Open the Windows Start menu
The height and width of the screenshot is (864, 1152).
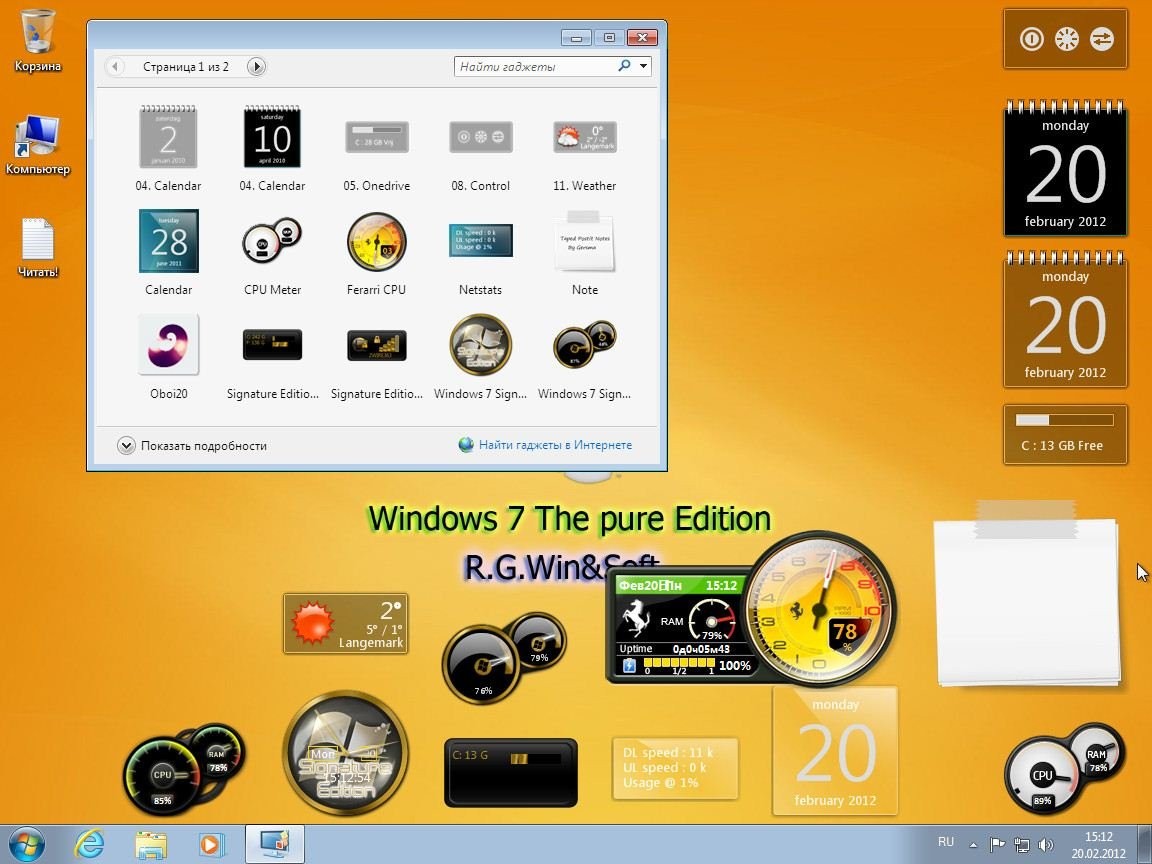[27, 844]
